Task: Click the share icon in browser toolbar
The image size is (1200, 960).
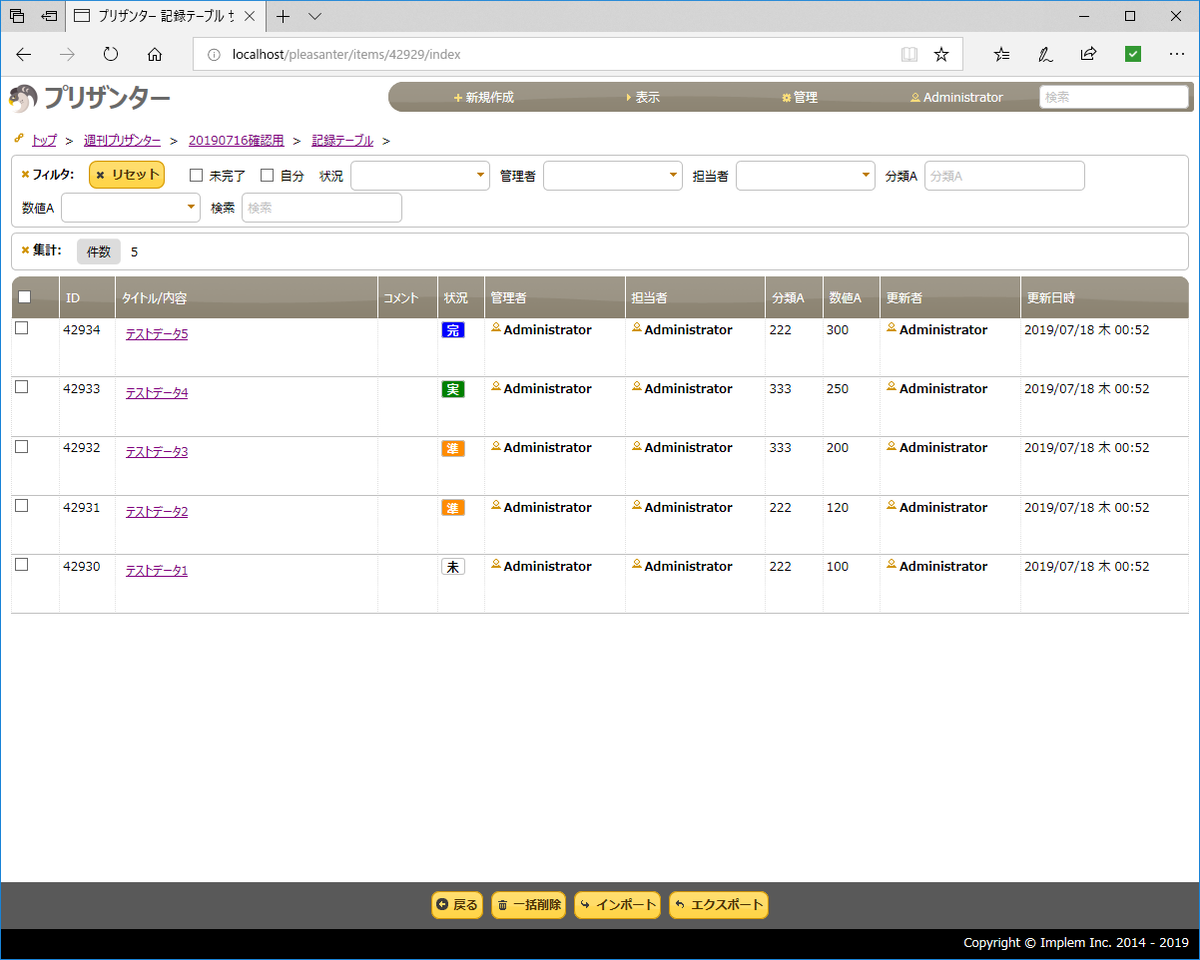Action: click(x=1088, y=54)
